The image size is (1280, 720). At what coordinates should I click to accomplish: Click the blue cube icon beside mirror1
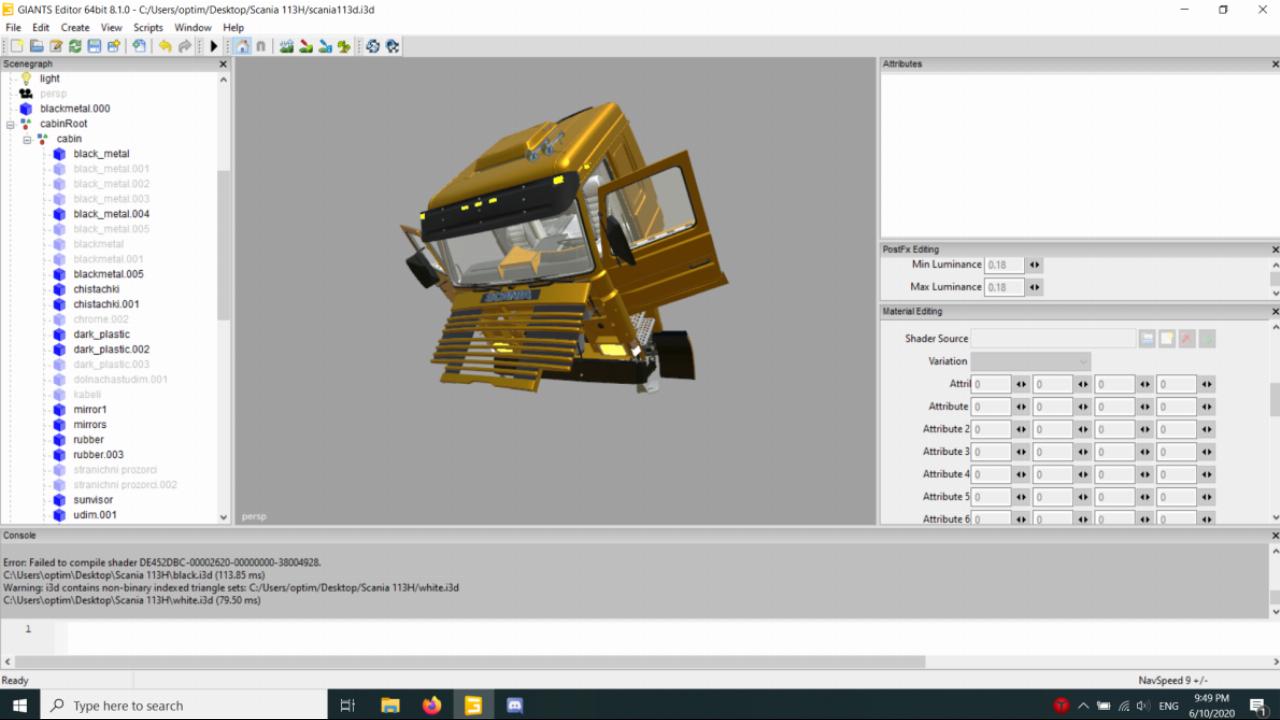(59, 410)
